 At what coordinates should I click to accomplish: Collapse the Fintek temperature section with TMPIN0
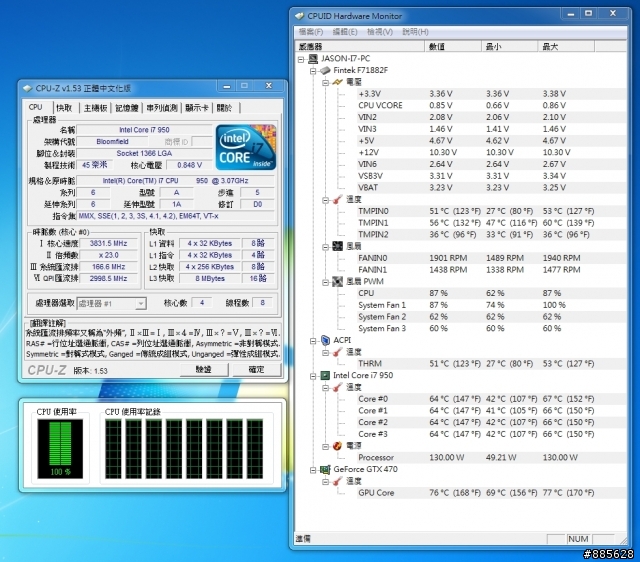[325, 200]
